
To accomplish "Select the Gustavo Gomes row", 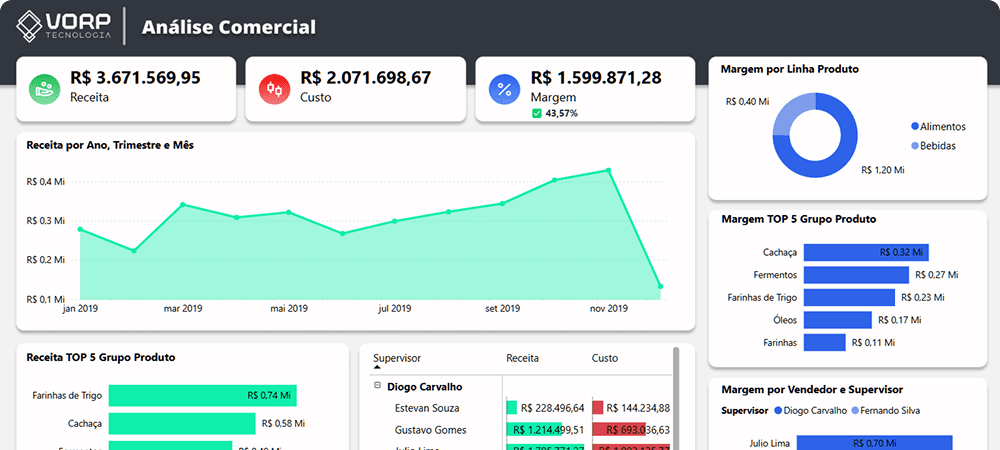I will (x=522, y=430).
